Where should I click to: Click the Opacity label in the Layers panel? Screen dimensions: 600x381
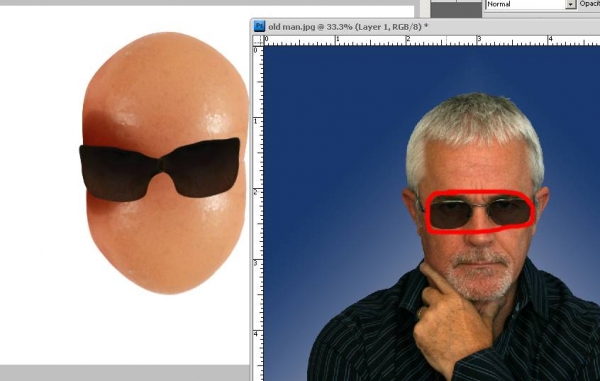(589, 4)
